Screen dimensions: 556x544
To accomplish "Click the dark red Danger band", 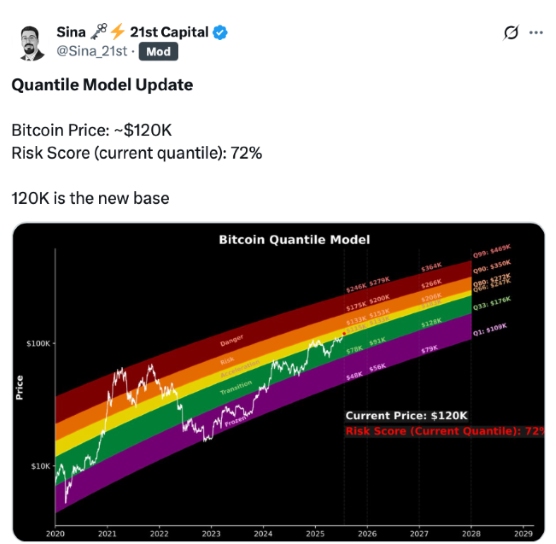I will coord(232,340).
